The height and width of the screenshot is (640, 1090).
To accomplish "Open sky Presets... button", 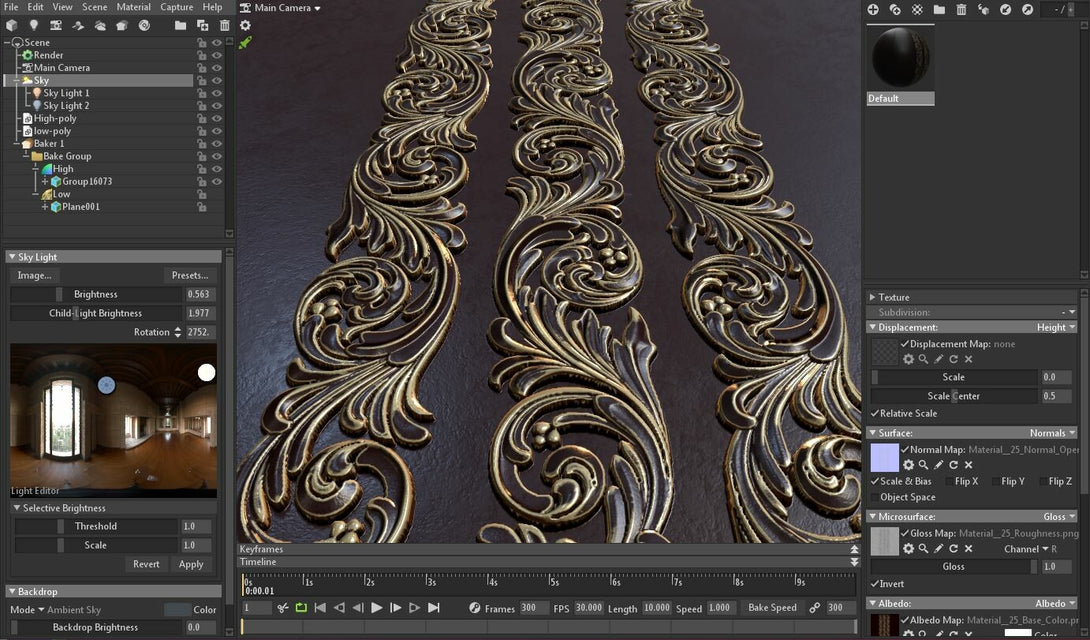I will coord(190,275).
